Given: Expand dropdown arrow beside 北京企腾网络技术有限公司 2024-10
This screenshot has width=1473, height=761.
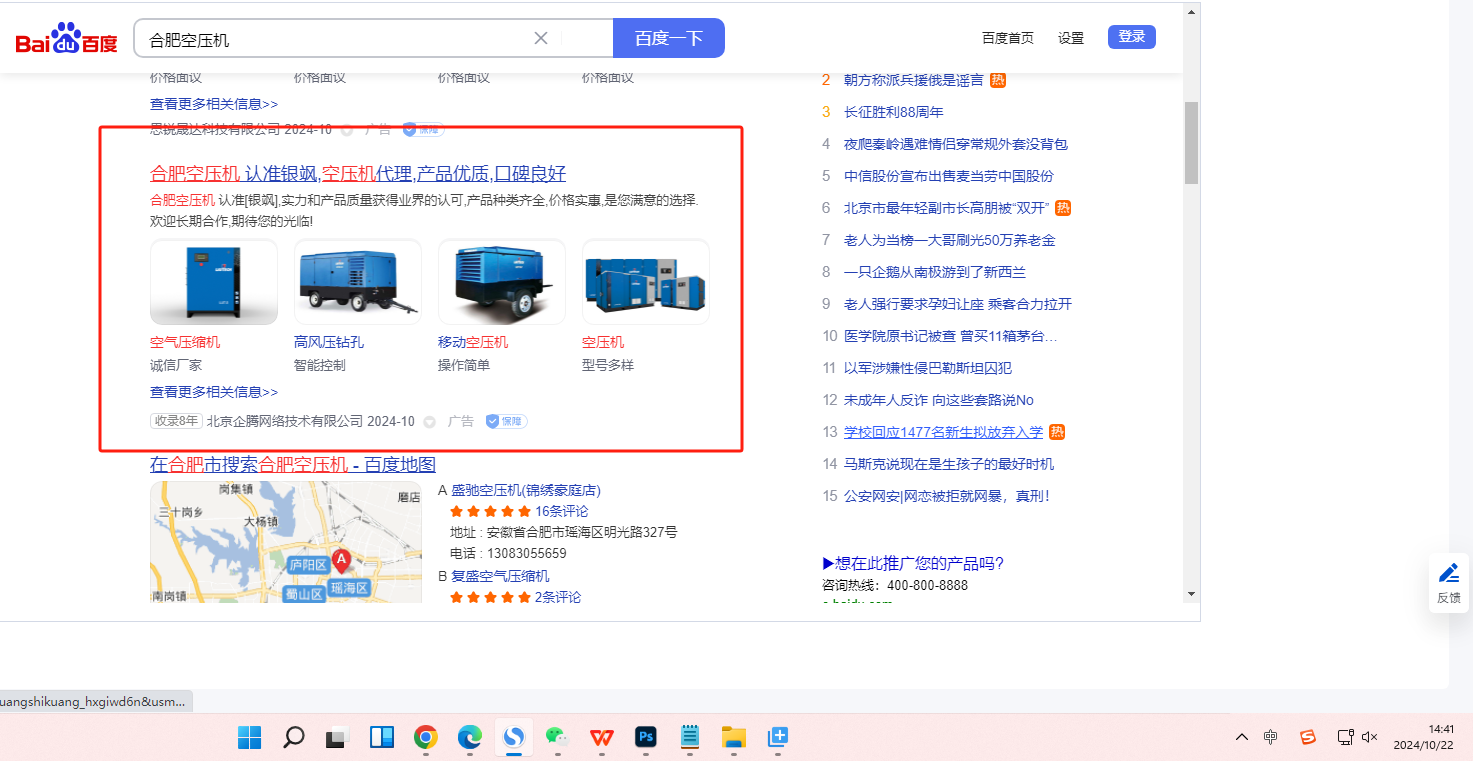Looking at the screenshot, I should [430, 422].
